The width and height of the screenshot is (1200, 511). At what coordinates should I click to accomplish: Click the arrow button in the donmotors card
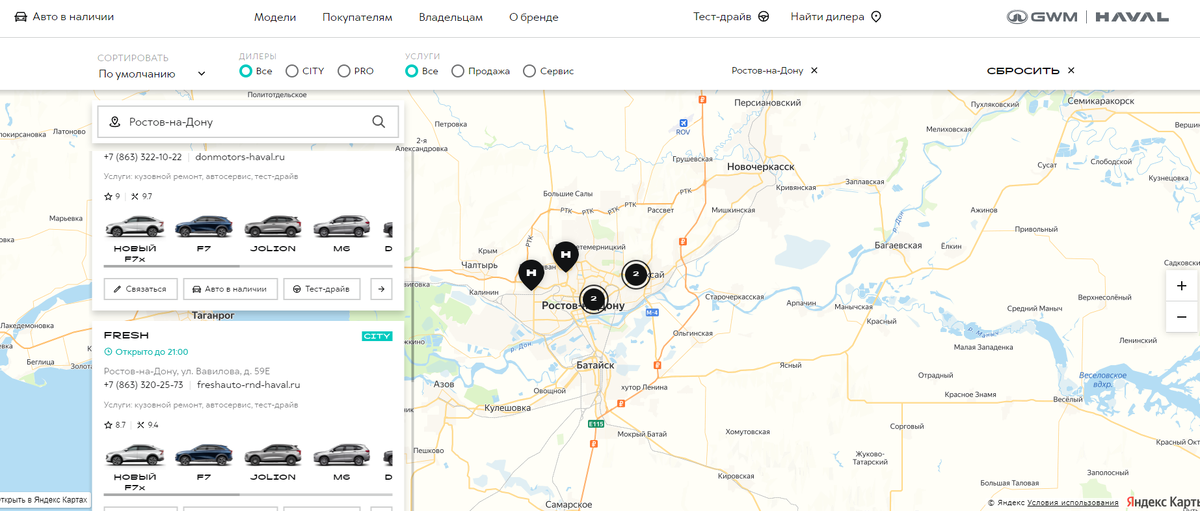(x=381, y=289)
